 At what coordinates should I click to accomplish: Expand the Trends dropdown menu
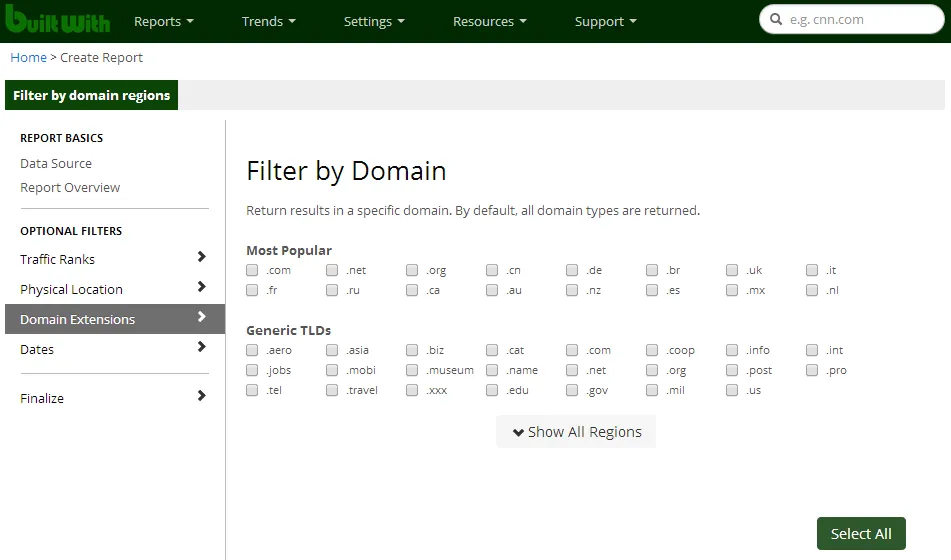click(269, 21)
